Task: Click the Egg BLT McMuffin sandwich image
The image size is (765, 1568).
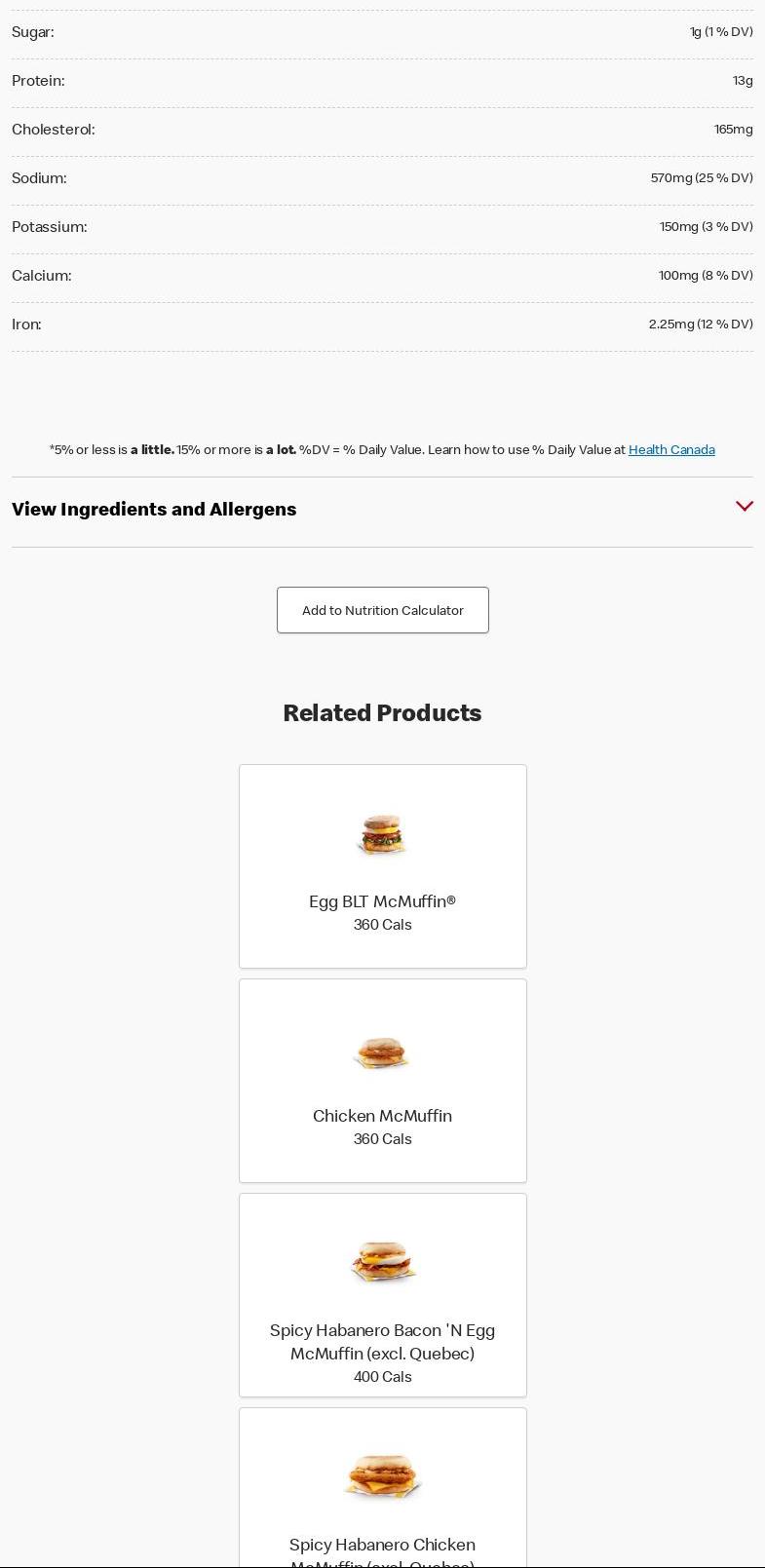Action: pos(382,835)
